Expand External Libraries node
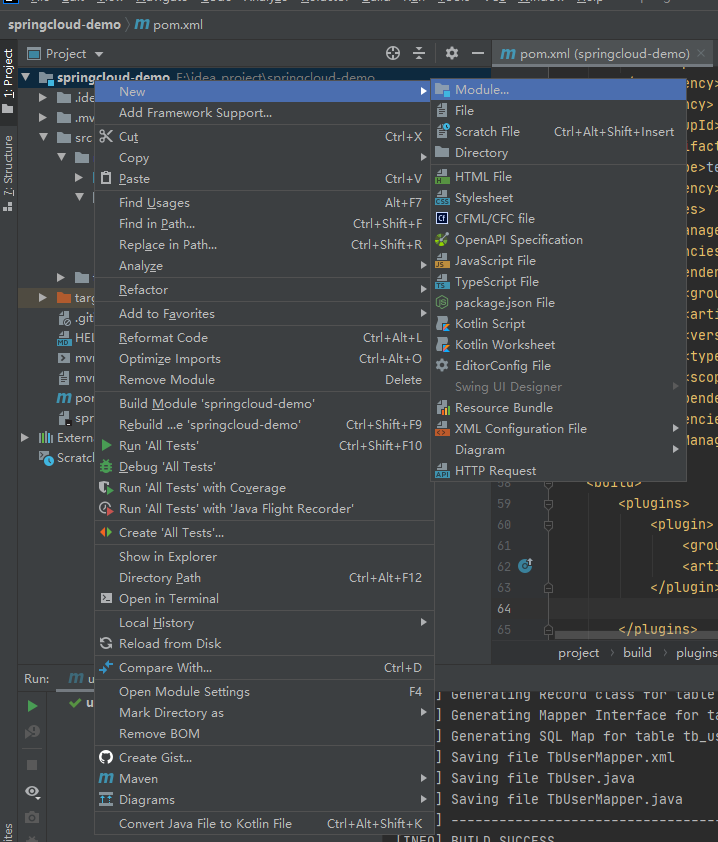The width and height of the screenshot is (718, 842). tap(25, 438)
